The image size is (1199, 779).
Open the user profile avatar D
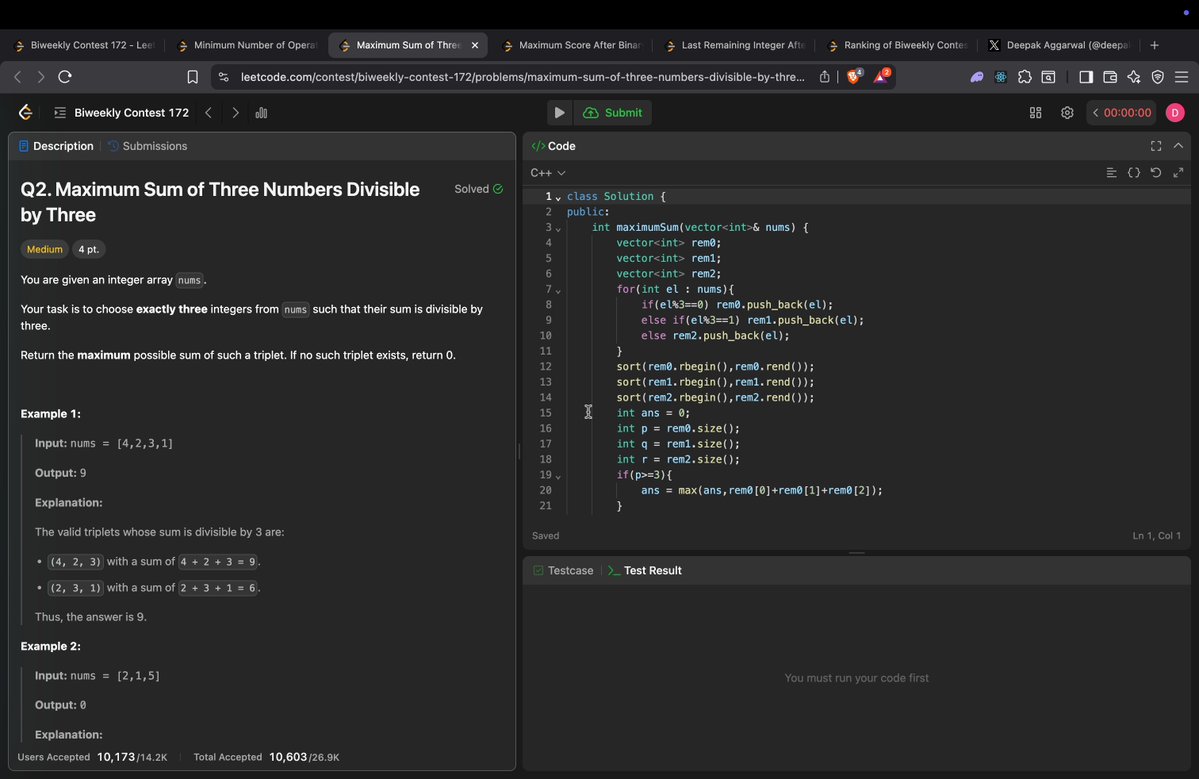coord(1175,112)
